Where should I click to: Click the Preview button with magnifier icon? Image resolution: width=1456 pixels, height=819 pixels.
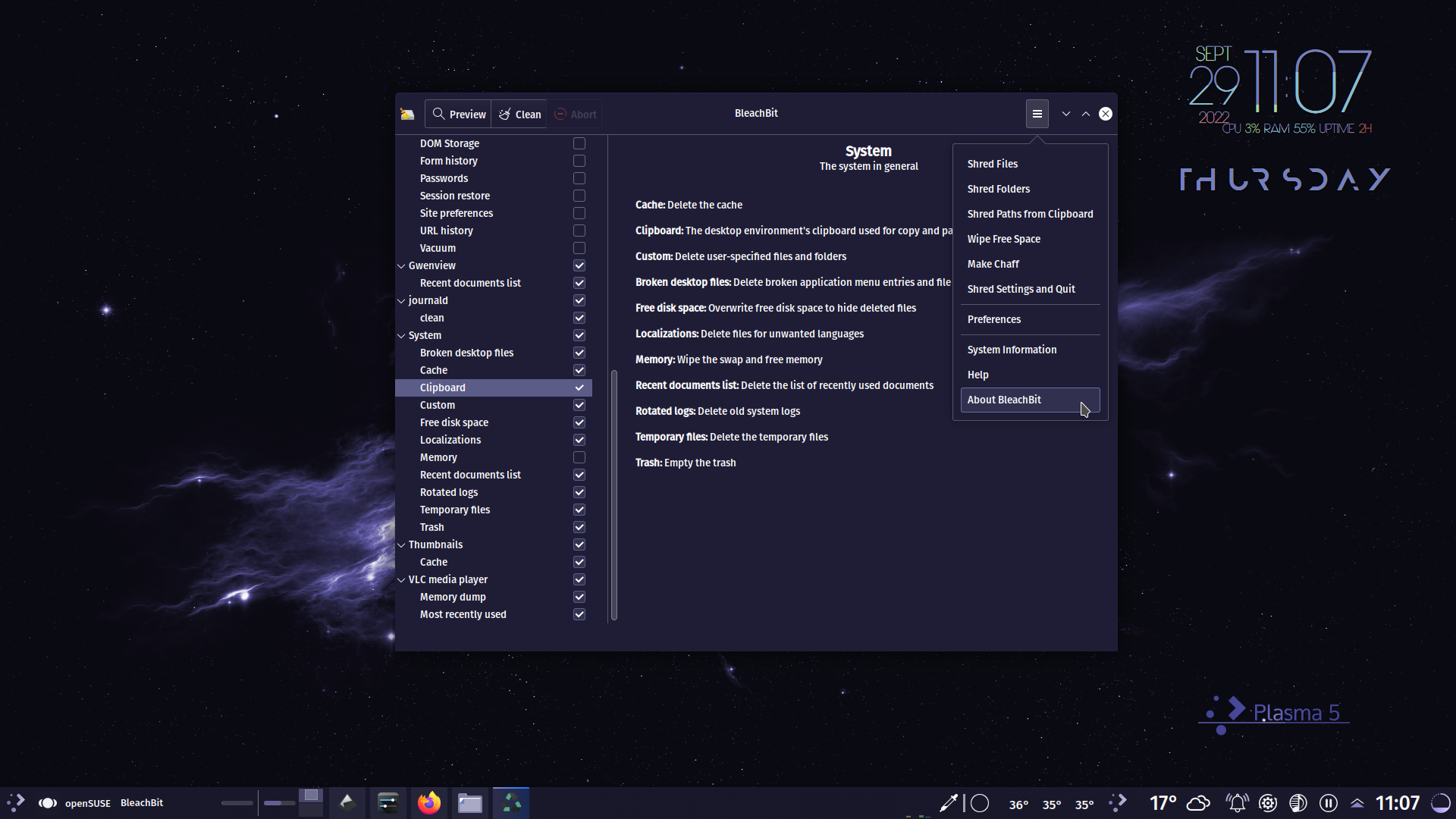click(x=458, y=115)
